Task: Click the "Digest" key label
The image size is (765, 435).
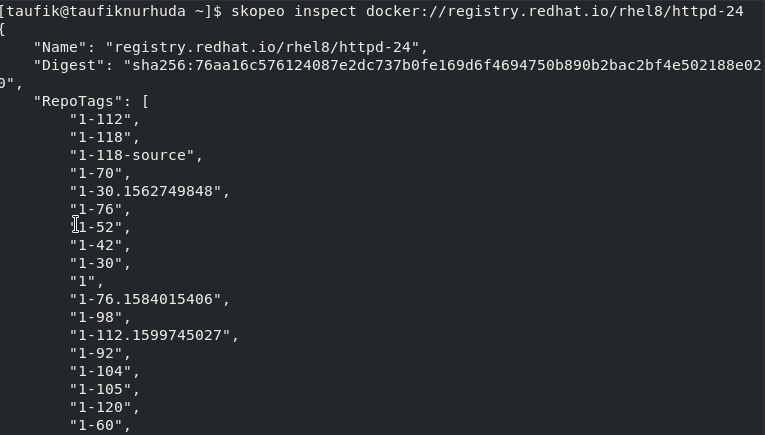Action: [x=69, y=65]
